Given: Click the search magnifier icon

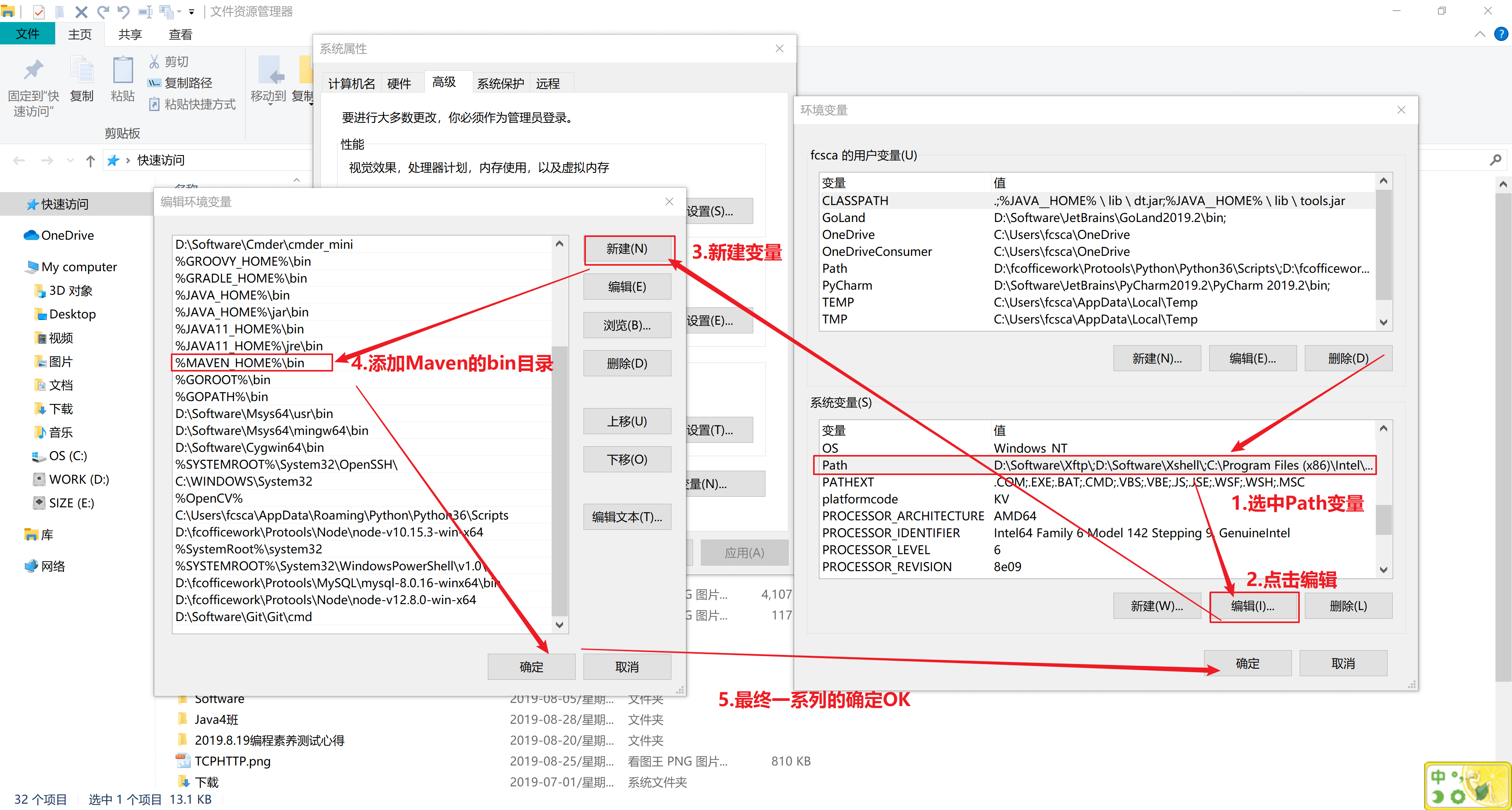Looking at the screenshot, I should point(1495,160).
